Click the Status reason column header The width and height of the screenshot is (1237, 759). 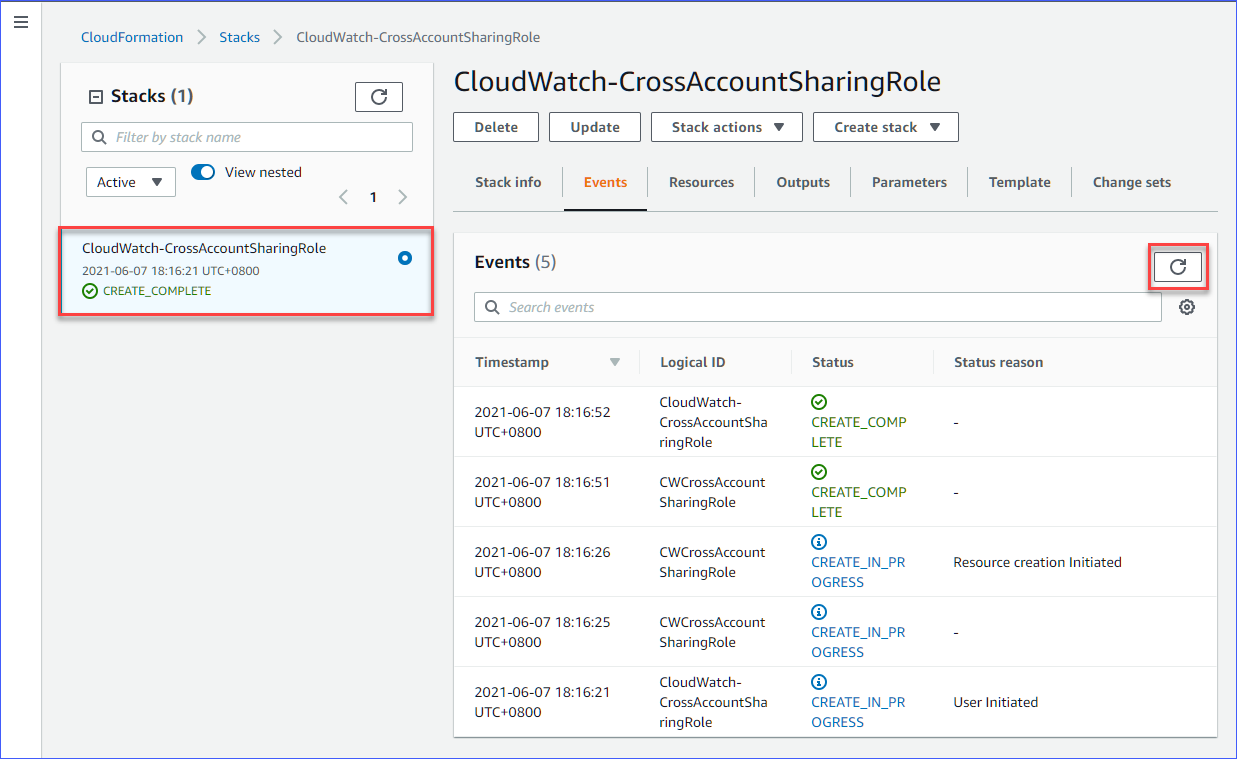[x=998, y=362]
